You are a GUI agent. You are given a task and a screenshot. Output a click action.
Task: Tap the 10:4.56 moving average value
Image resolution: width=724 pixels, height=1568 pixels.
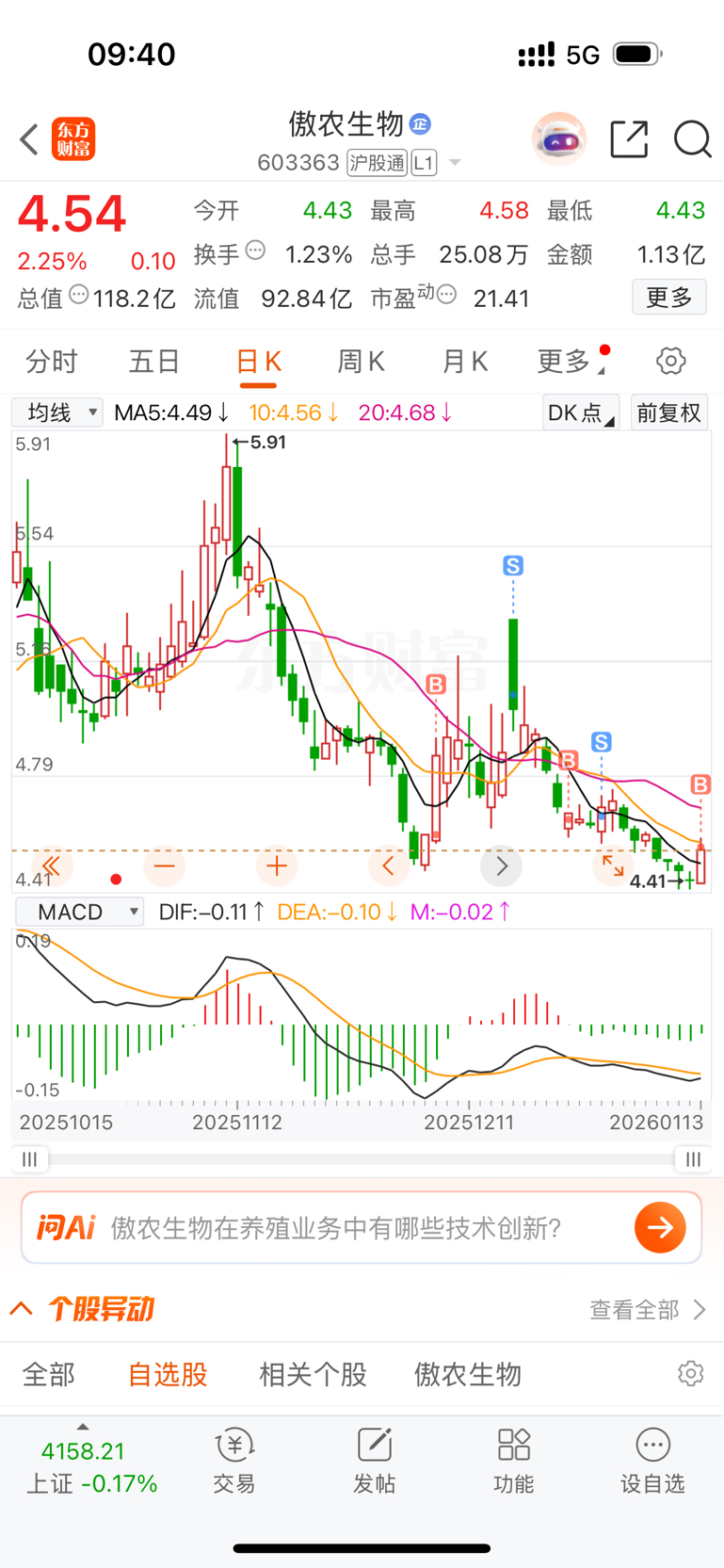pyautogui.click(x=294, y=412)
